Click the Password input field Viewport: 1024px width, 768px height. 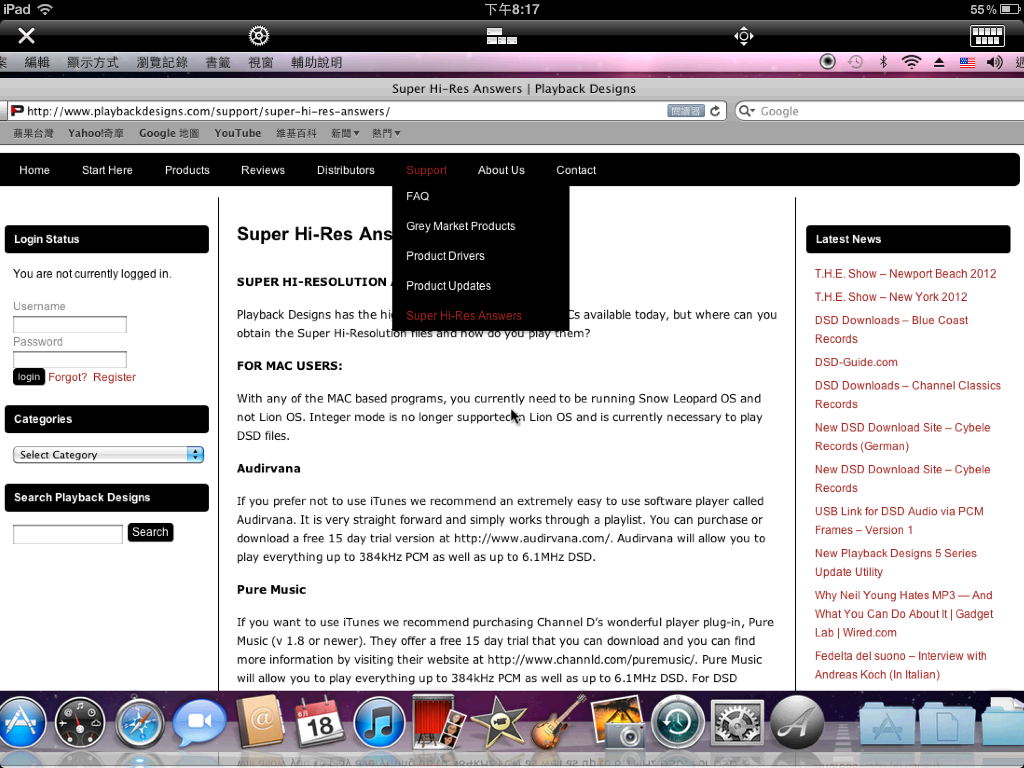(x=70, y=360)
